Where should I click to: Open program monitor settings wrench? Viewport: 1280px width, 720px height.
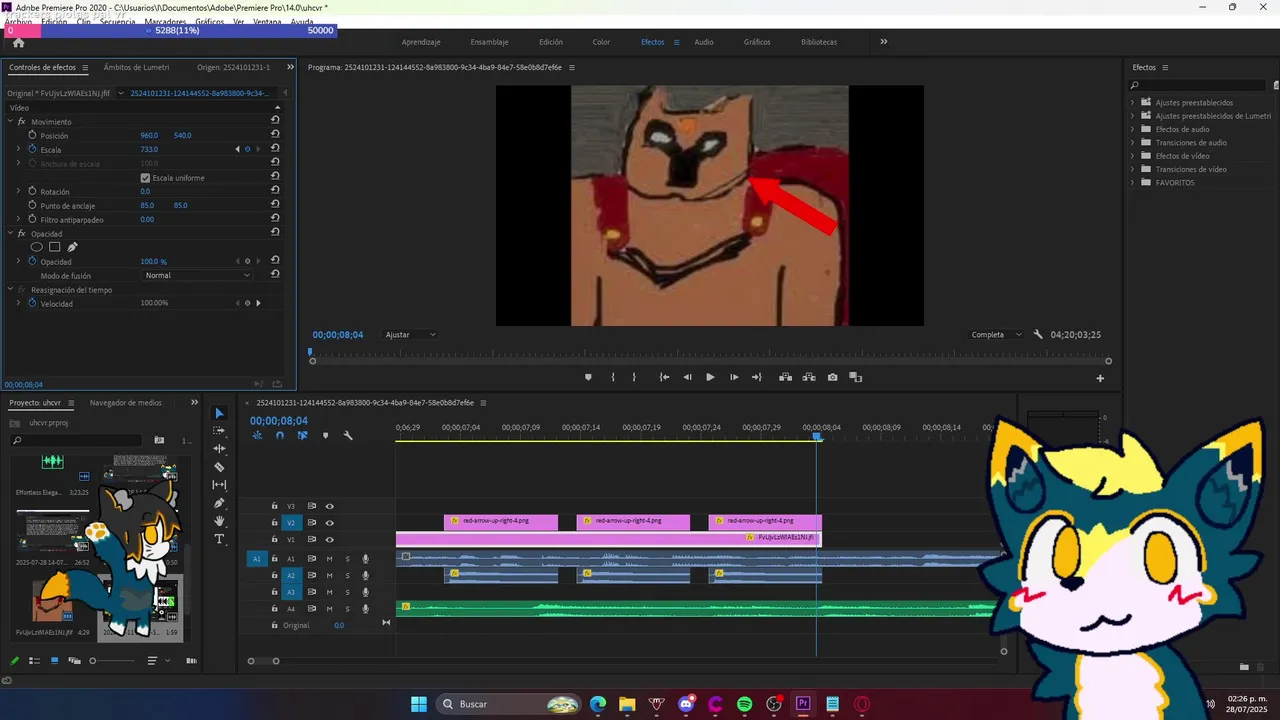pos(1038,335)
